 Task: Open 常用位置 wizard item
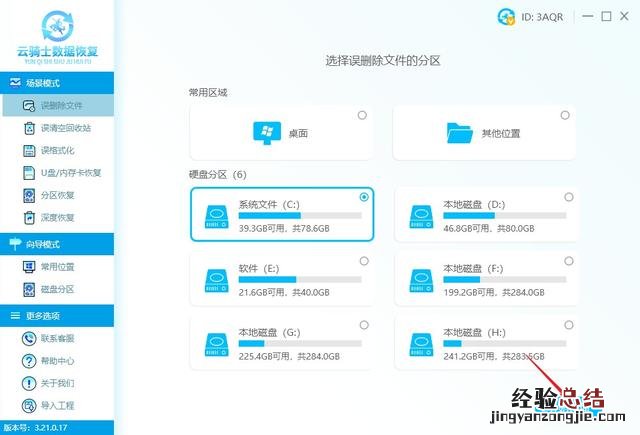(x=58, y=267)
